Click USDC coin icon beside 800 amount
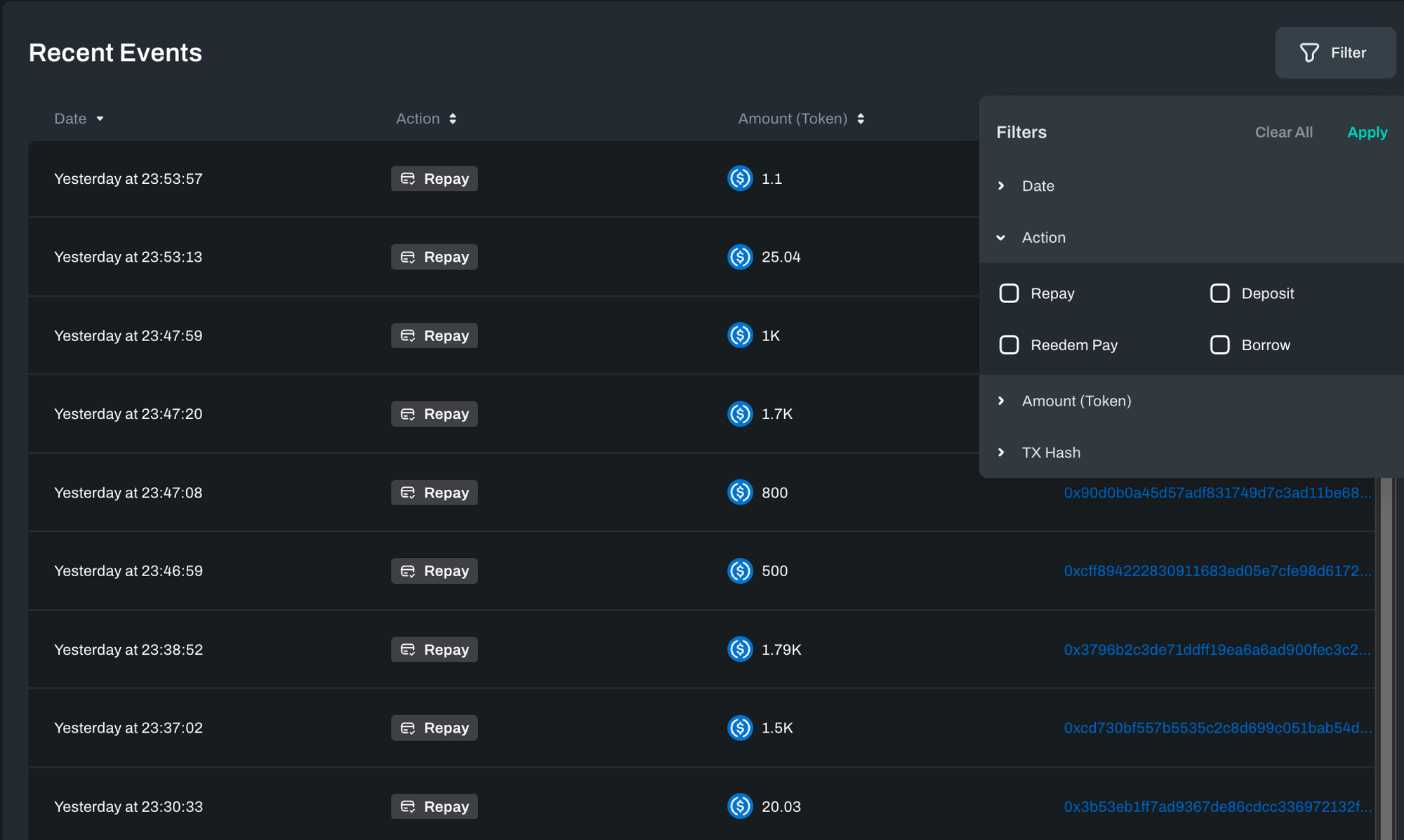 coord(740,493)
